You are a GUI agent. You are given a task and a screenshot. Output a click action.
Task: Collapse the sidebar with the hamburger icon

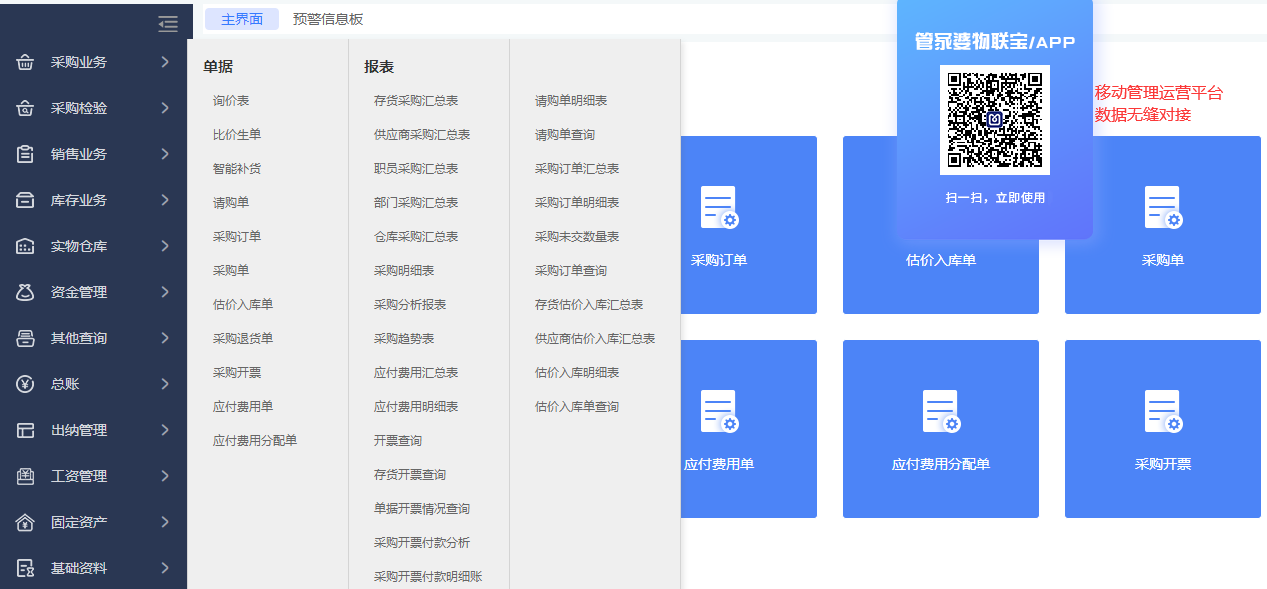(168, 24)
